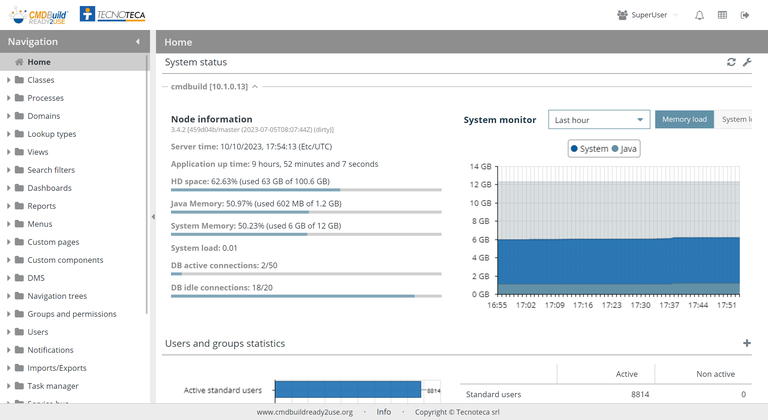Expand the Groups and permissions tree node
Viewport: 768px width, 420px height.
[x=8, y=314]
